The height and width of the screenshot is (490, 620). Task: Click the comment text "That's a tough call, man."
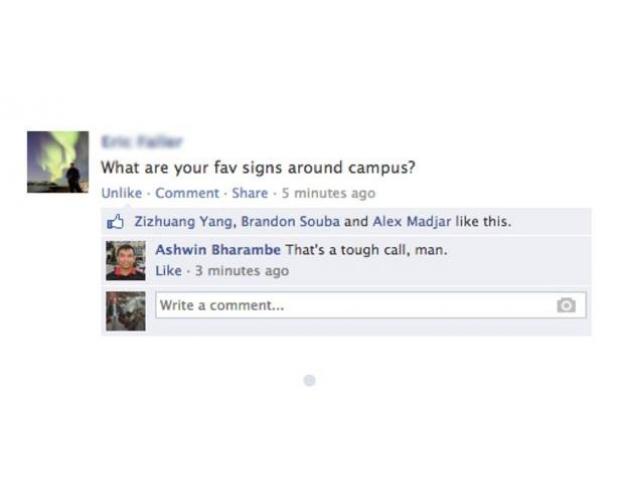tap(367, 250)
